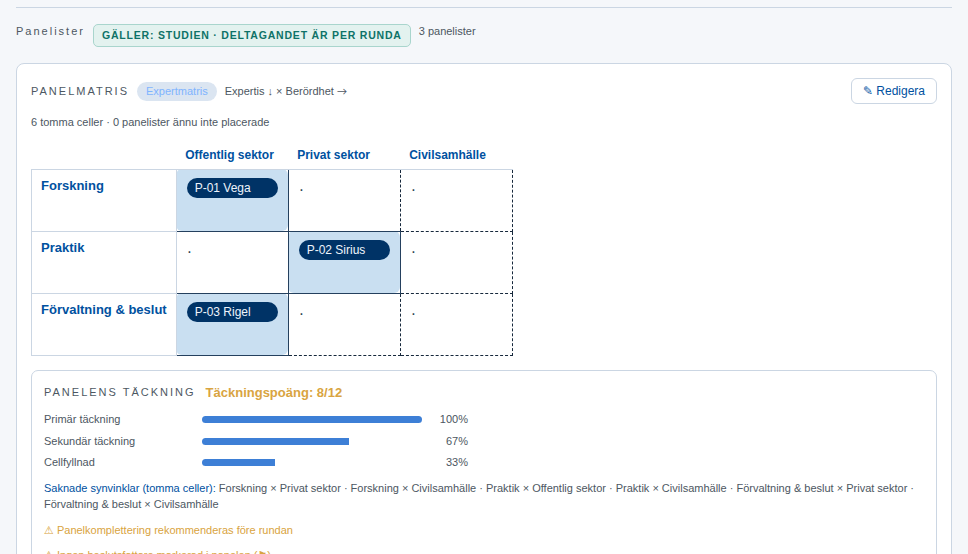Click the Primär täckning progress bar
The width and height of the screenshot is (968, 554).
312,419
